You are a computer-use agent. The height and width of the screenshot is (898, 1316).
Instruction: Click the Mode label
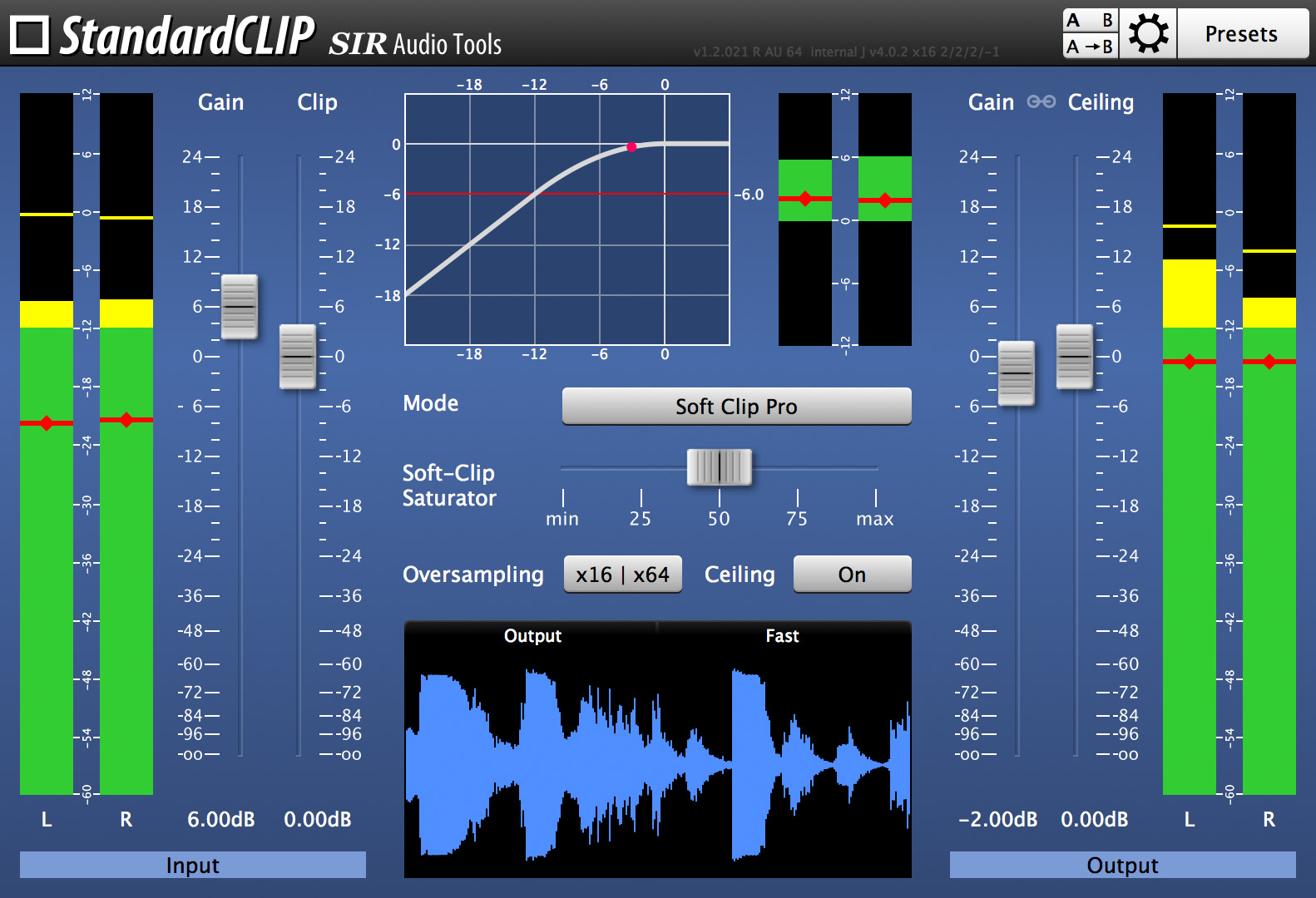pos(431,403)
